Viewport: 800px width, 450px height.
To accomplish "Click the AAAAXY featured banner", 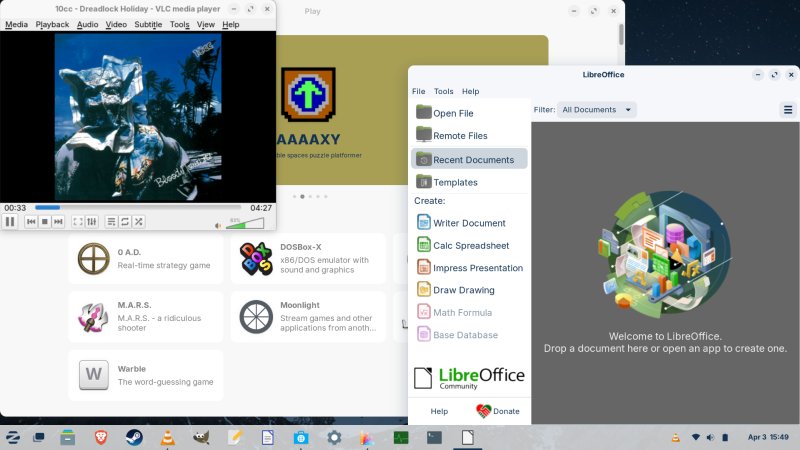I will [x=342, y=110].
